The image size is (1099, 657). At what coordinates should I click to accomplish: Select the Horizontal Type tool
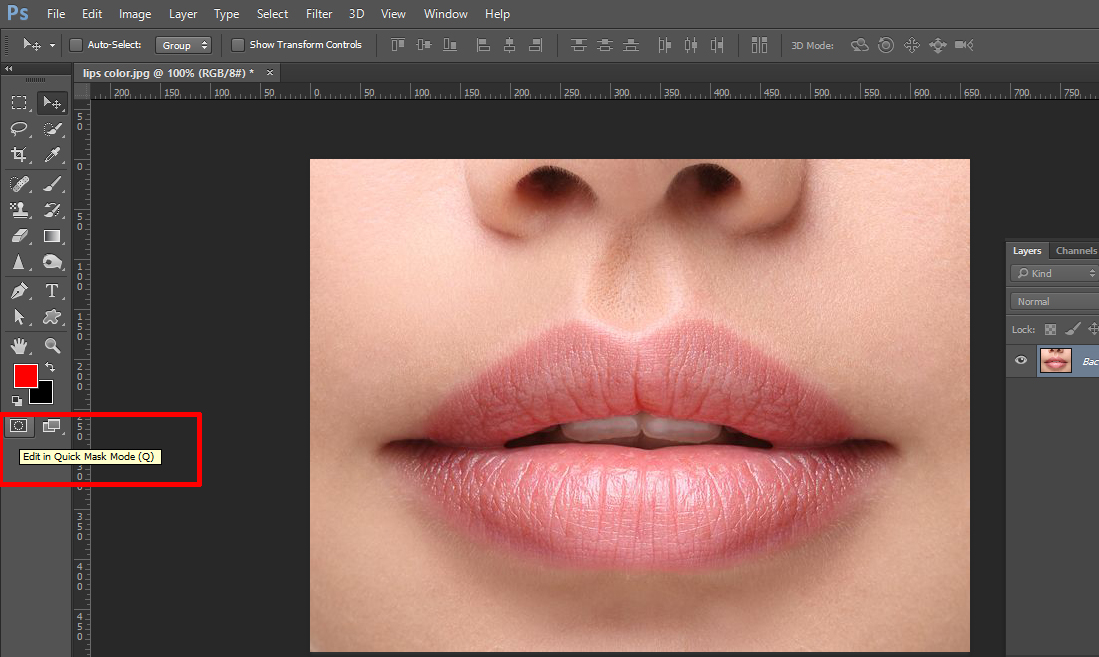[52, 291]
